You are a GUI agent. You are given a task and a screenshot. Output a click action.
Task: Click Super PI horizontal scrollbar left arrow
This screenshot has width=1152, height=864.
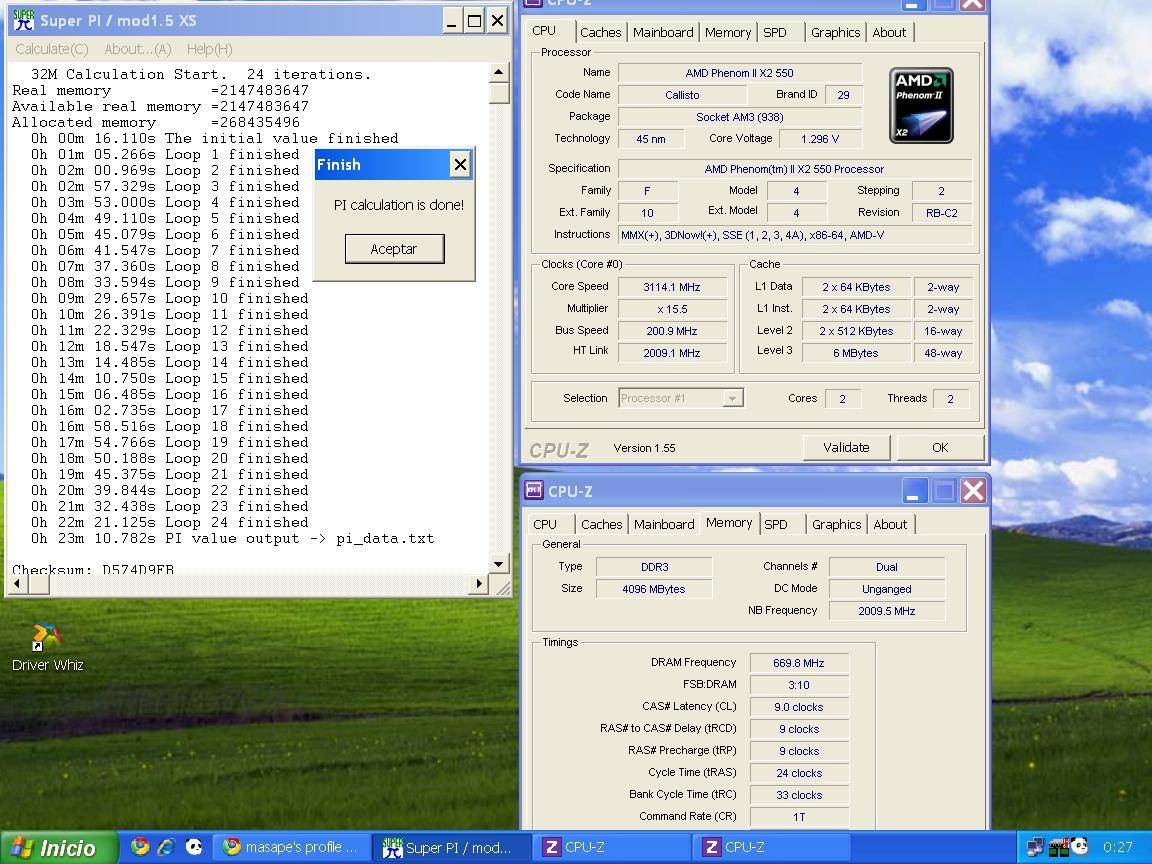point(18,584)
